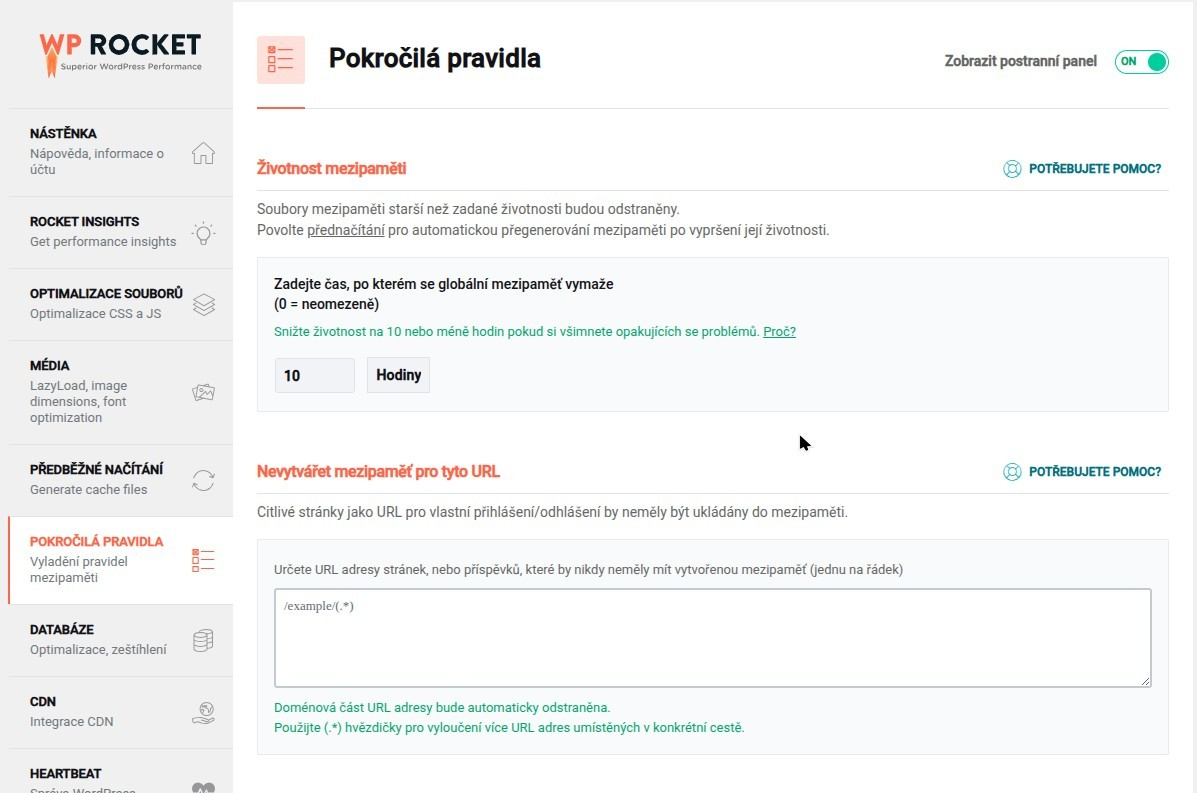Click the excluded URLs text area
Viewport: 1197px width, 793px height.
(712, 638)
